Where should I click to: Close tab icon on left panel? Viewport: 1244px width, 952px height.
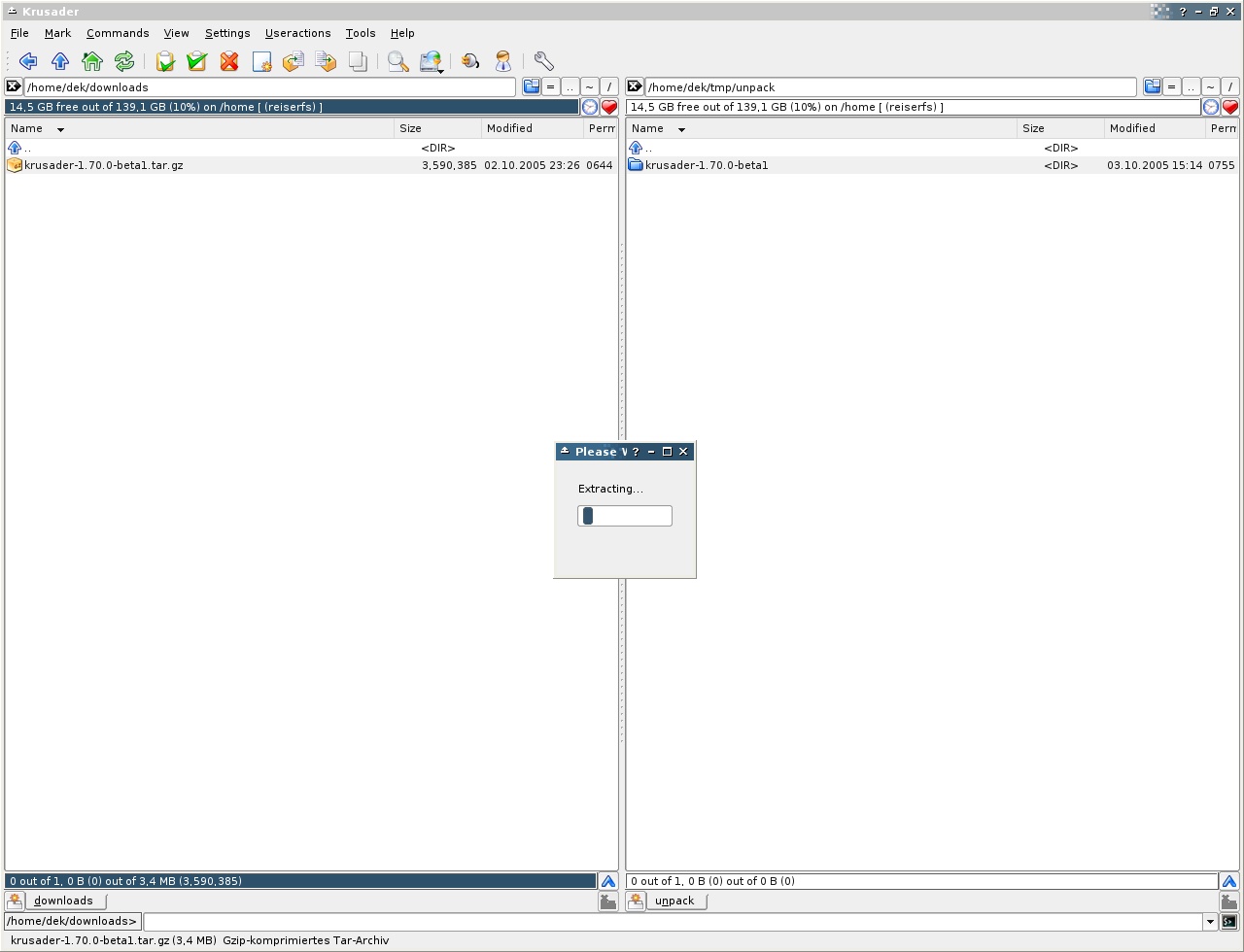pos(608,901)
